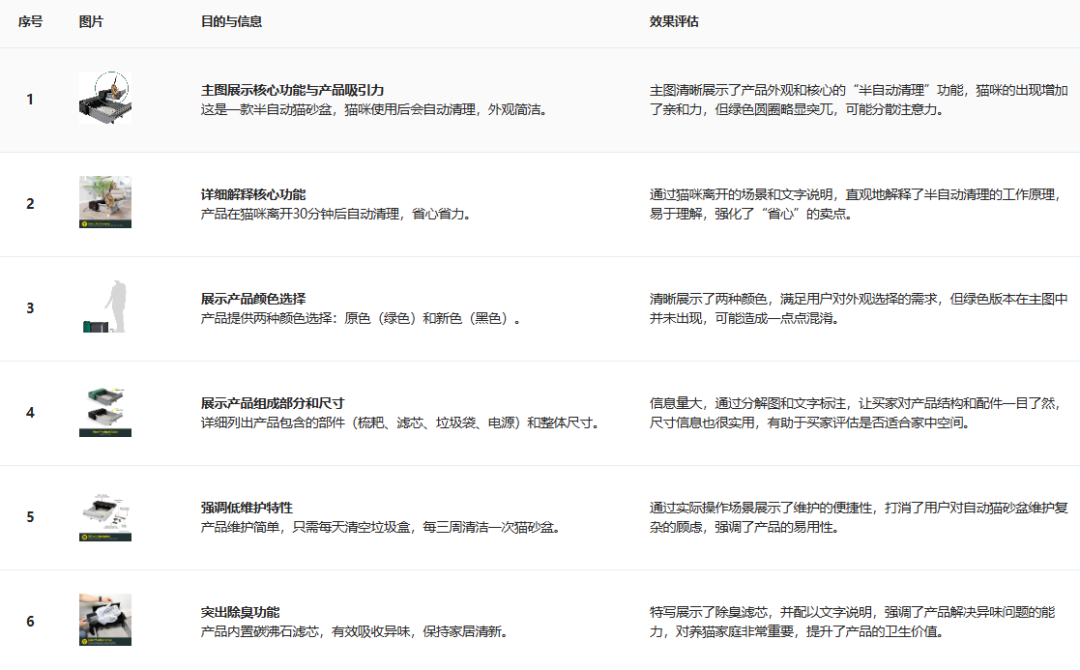The width and height of the screenshot is (1080, 670).
Task: Click the 目的与信息 column header
Action: (x=231, y=21)
